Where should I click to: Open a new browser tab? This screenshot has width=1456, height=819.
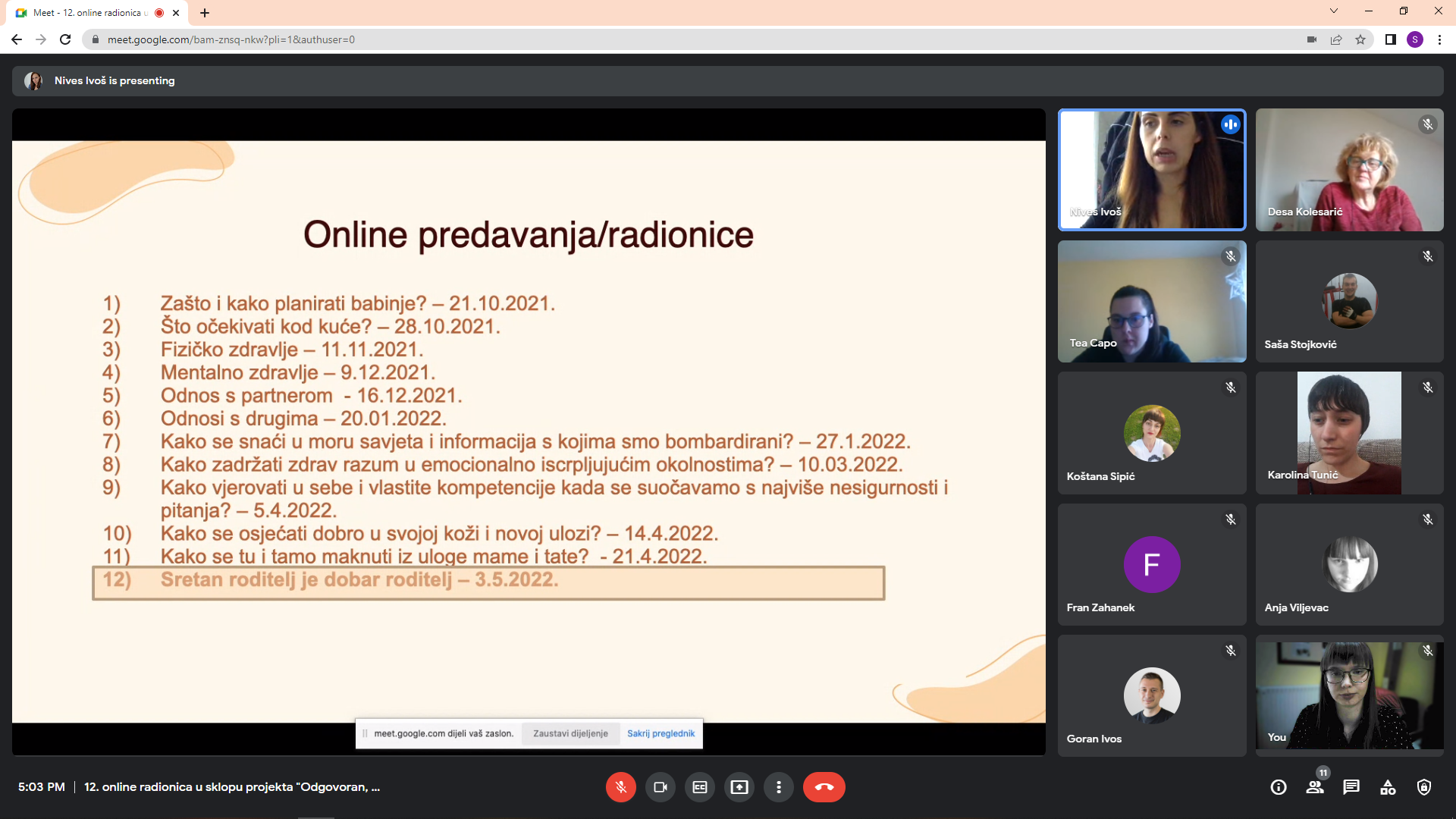[205, 13]
